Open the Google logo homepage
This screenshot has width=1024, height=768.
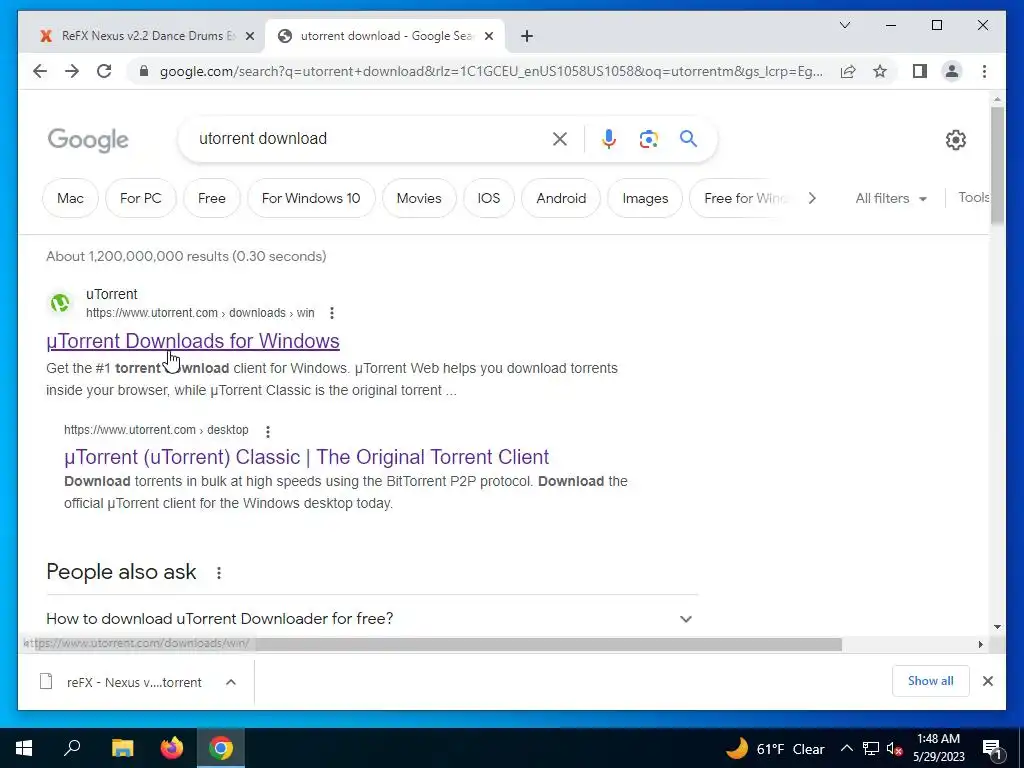88,140
